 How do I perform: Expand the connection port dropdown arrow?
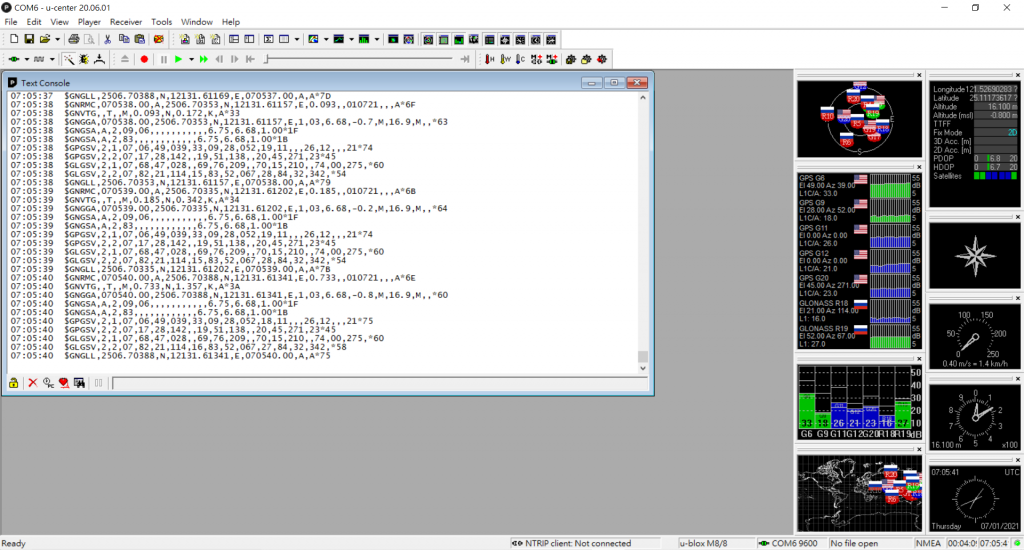click(x=26, y=60)
